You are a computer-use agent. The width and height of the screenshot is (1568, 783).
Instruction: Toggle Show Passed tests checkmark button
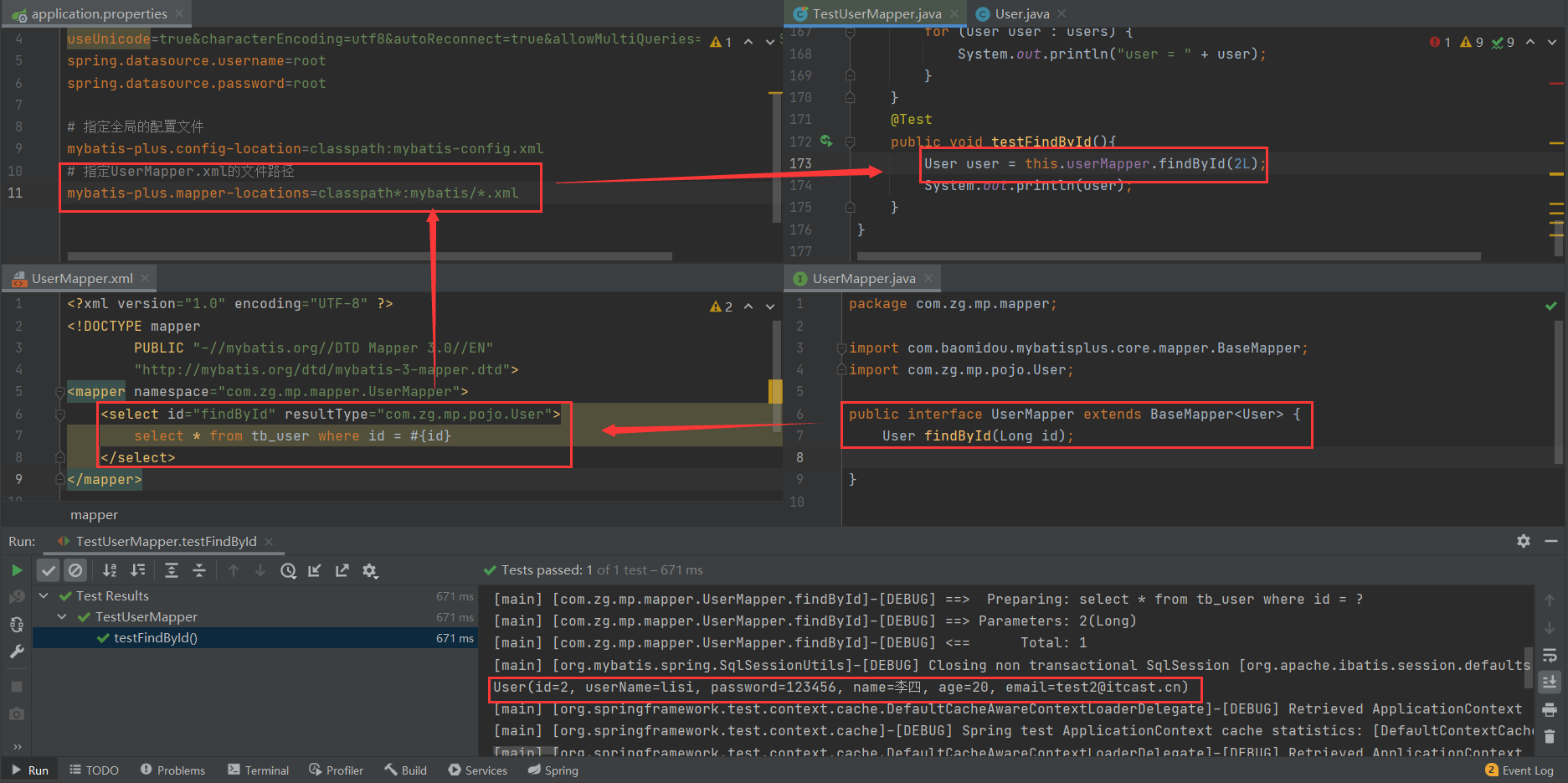(49, 570)
